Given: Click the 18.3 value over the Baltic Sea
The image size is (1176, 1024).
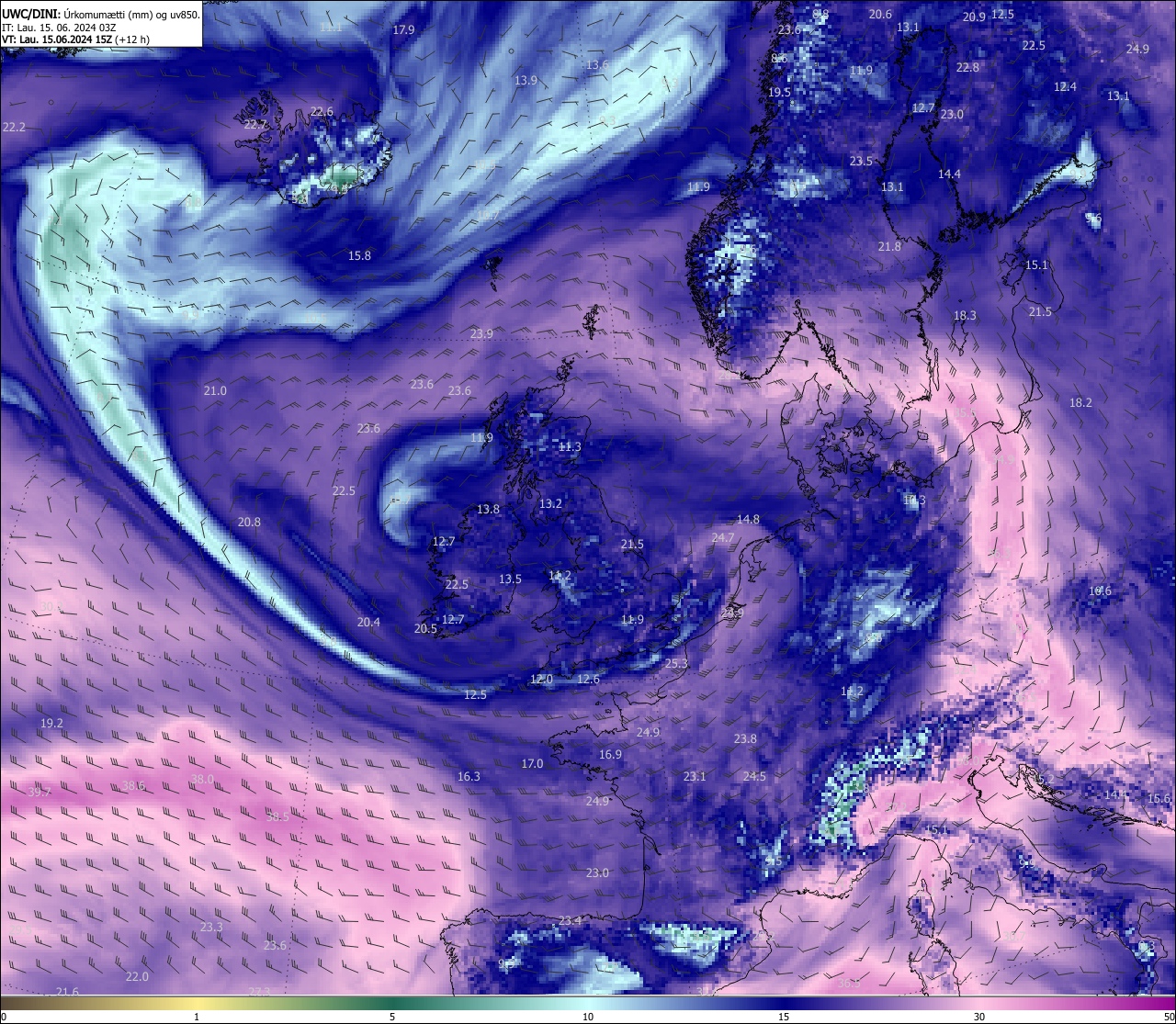Looking at the screenshot, I should point(965,315).
